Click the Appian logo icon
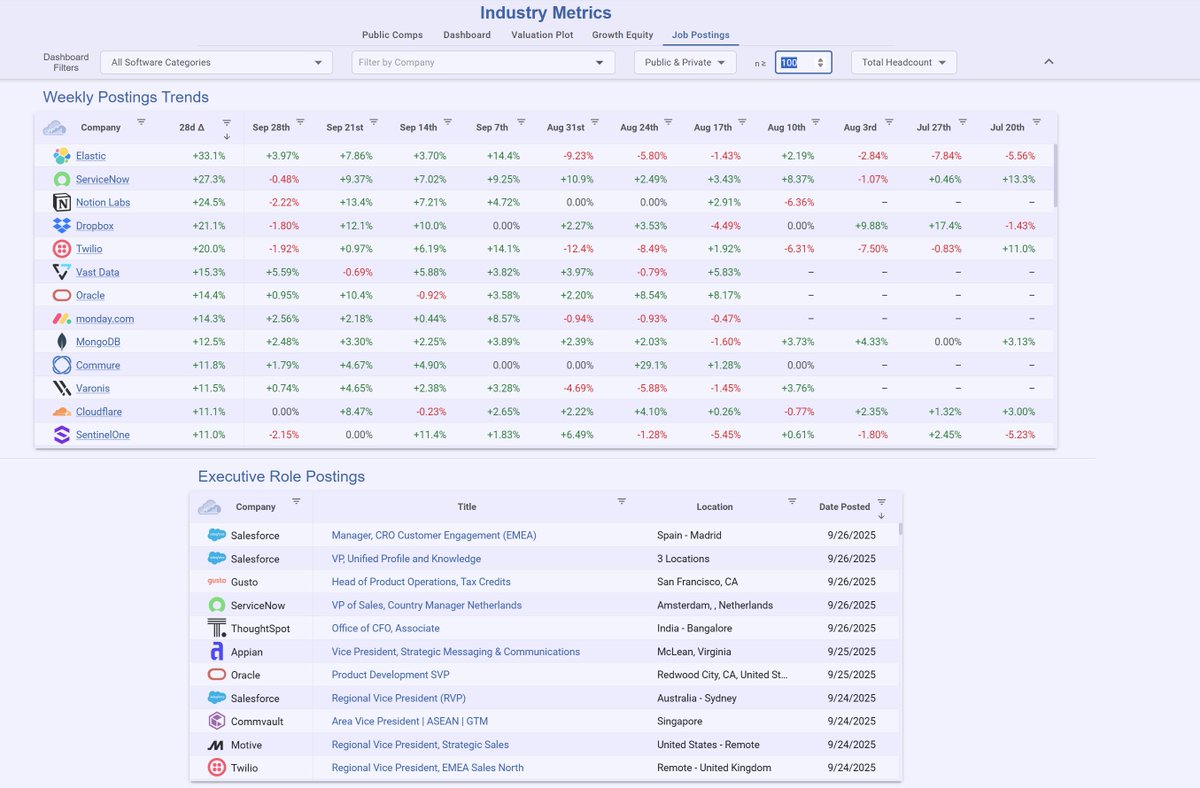The width and height of the screenshot is (1200, 788). (x=218, y=651)
